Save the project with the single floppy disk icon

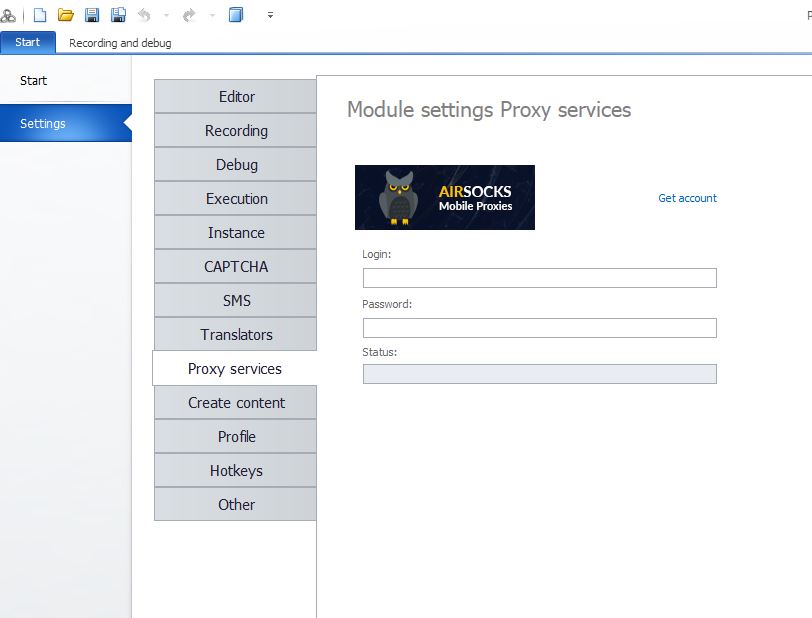92,15
